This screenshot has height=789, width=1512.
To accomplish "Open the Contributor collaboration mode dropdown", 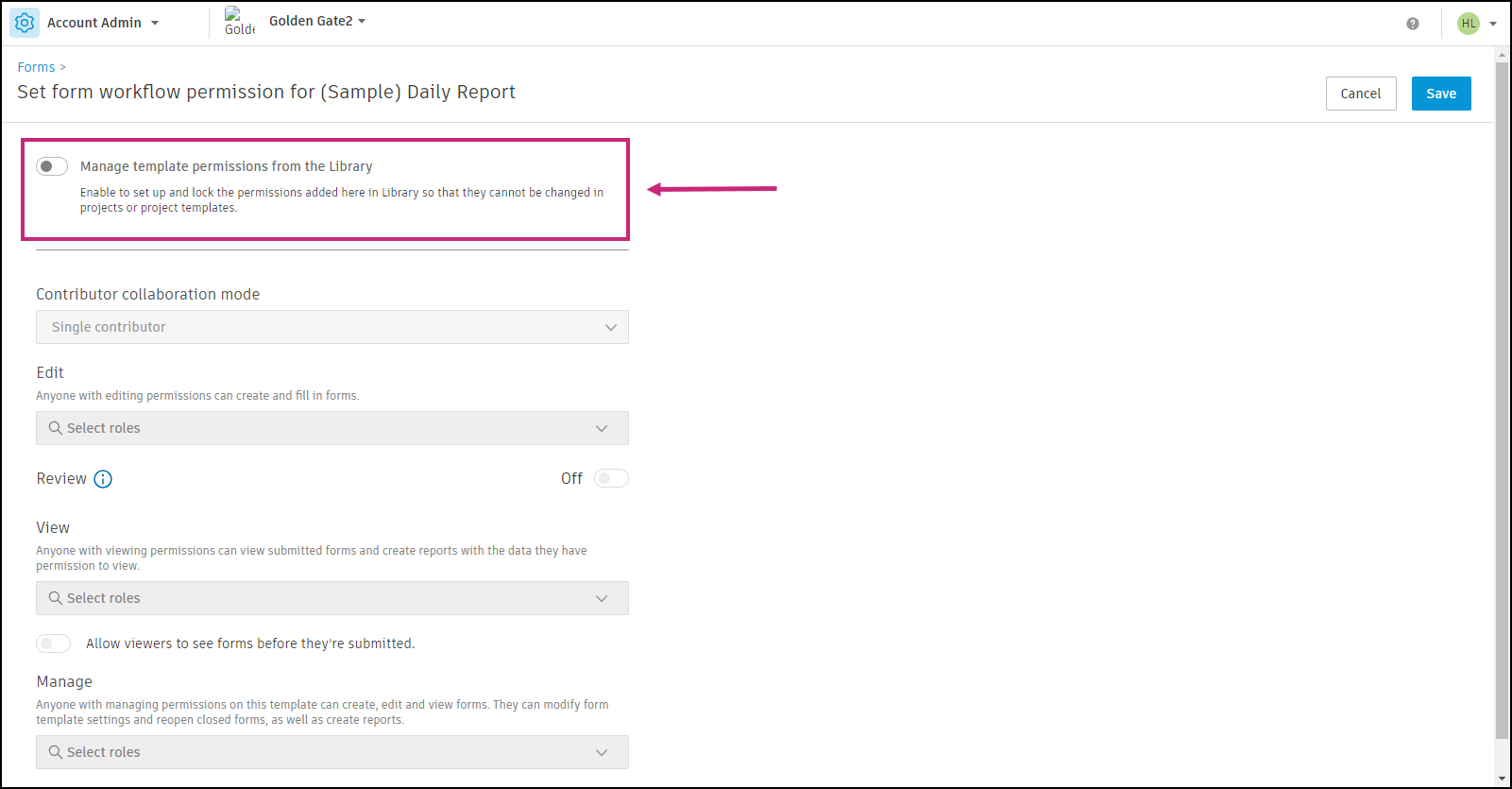I will (331, 327).
